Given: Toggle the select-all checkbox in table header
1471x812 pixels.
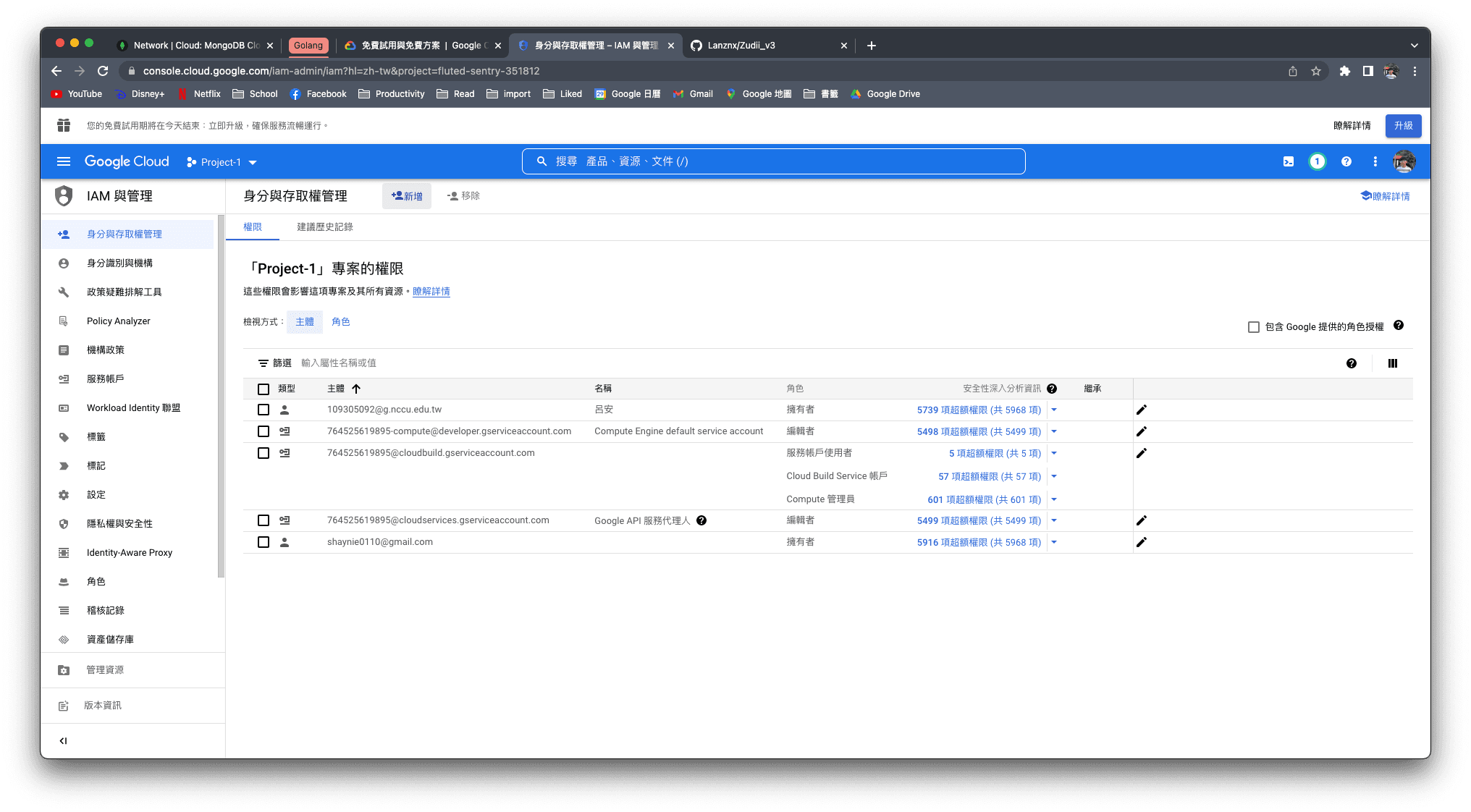Looking at the screenshot, I should [x=264, y=389].
